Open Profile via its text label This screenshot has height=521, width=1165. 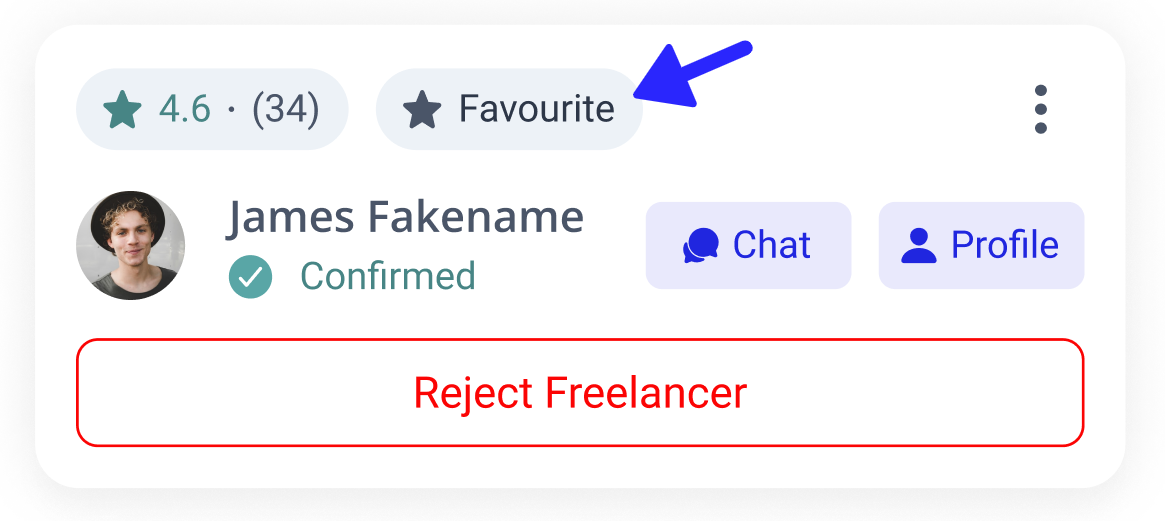[x=1004, y=245]
